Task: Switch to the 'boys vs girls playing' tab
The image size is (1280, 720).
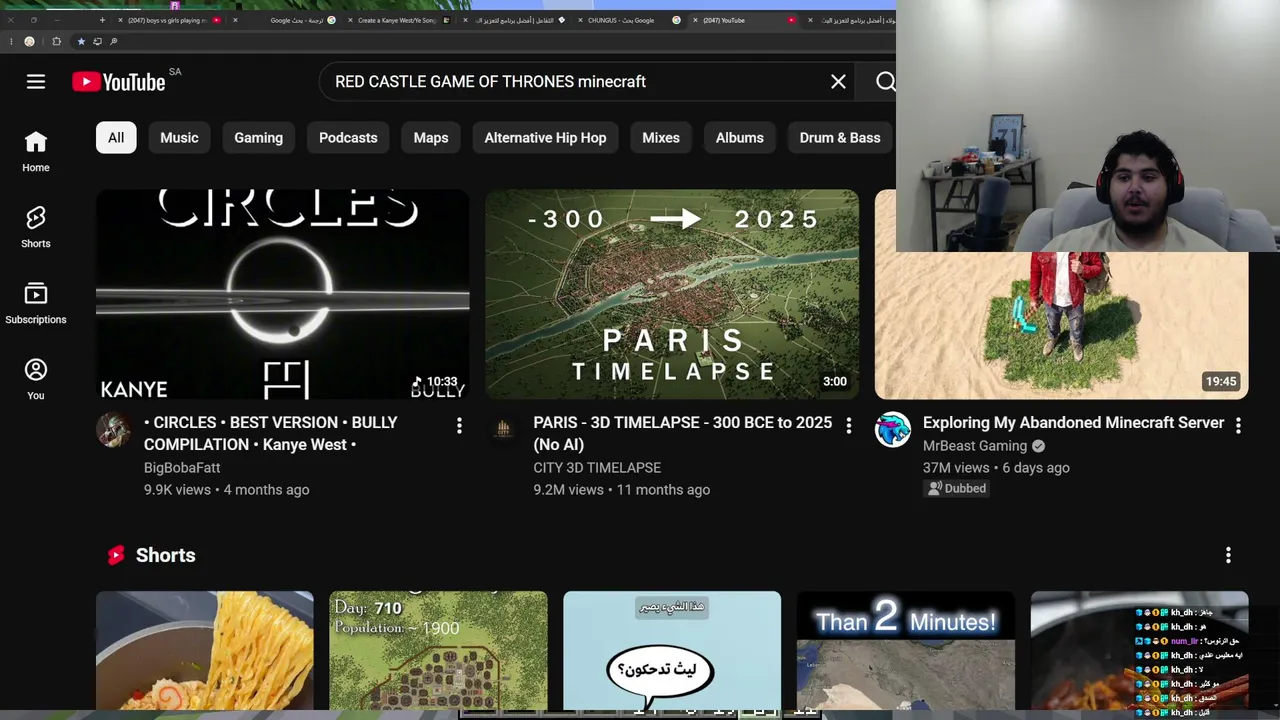Action: coord(170,20)
